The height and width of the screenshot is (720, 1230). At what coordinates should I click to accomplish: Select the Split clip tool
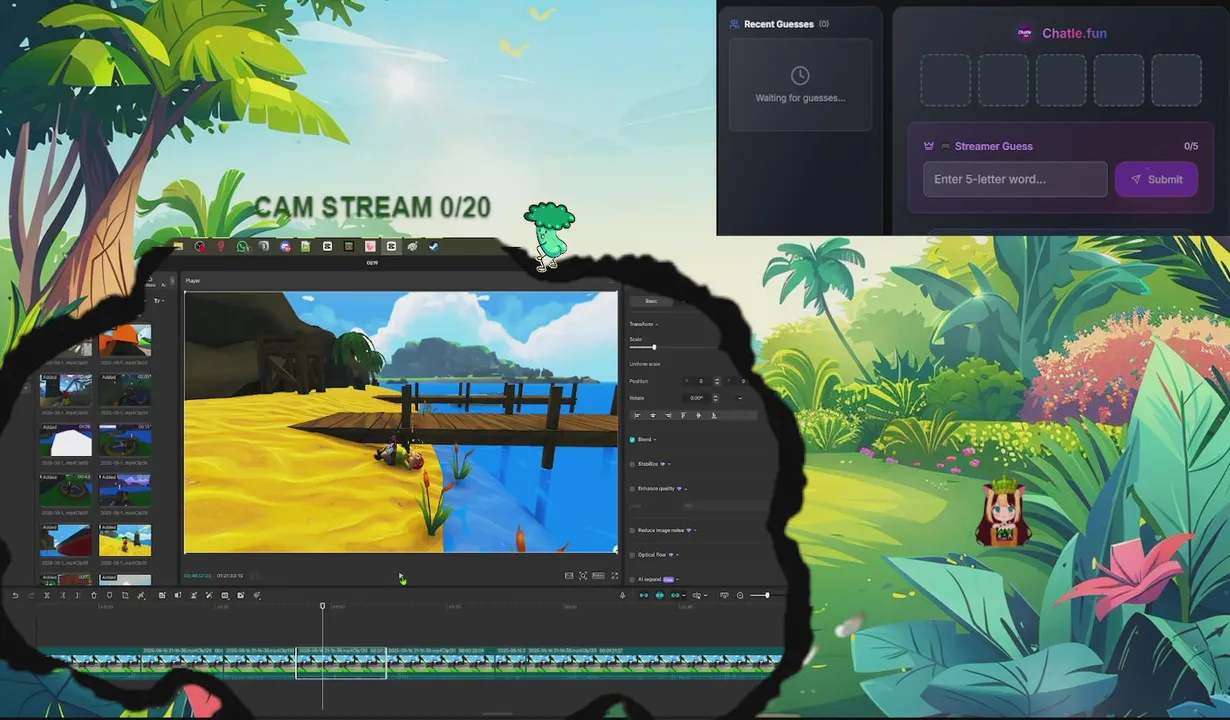(47, 595)
